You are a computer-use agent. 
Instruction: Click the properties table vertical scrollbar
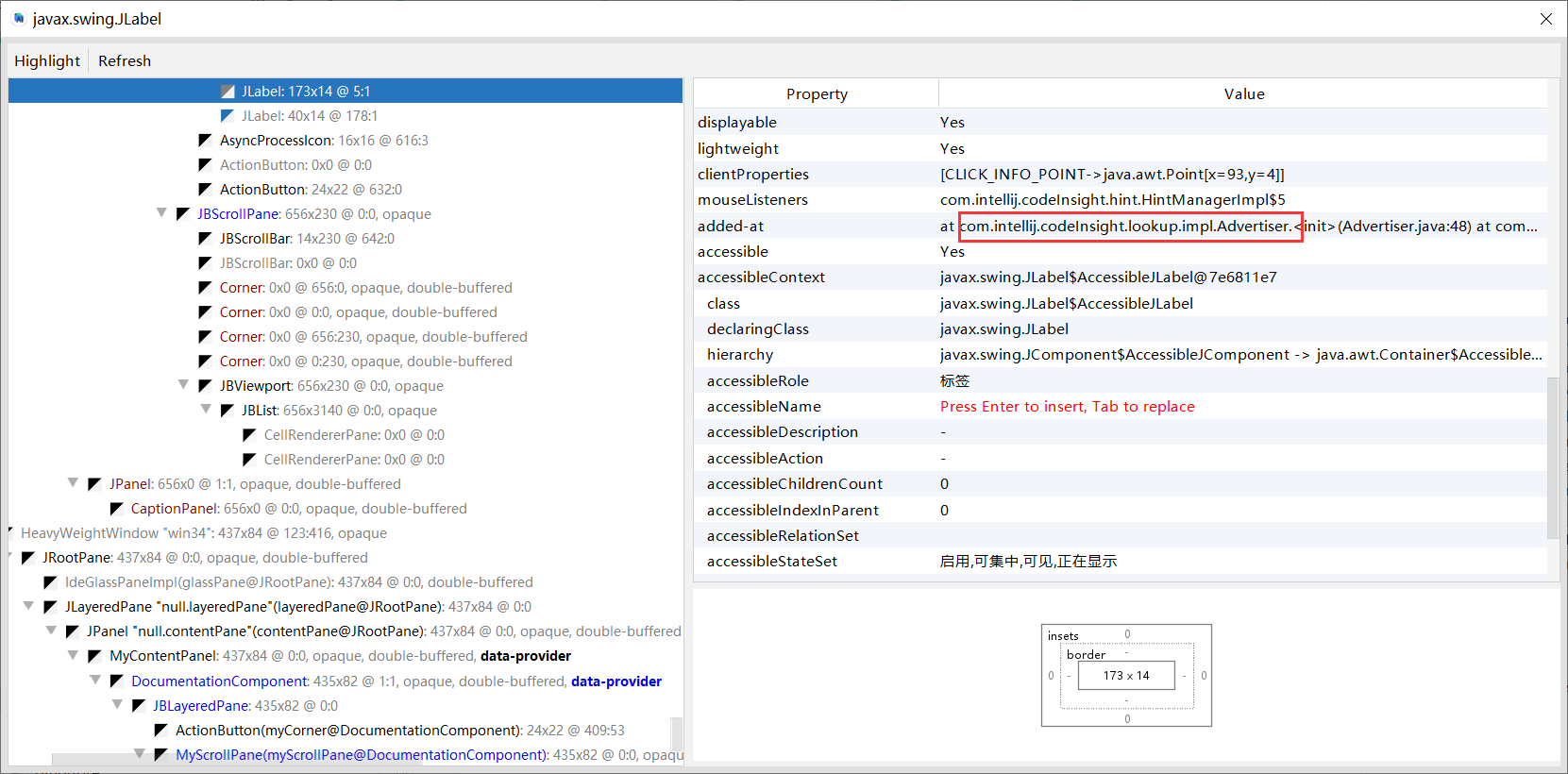(1553, 458)
